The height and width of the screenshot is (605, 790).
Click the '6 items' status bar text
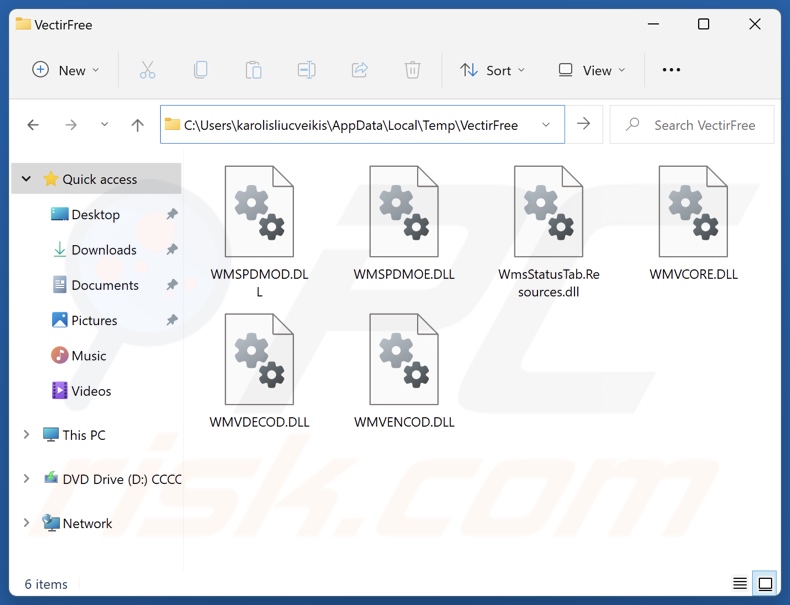pyautogui.click(x=46, y=584)
